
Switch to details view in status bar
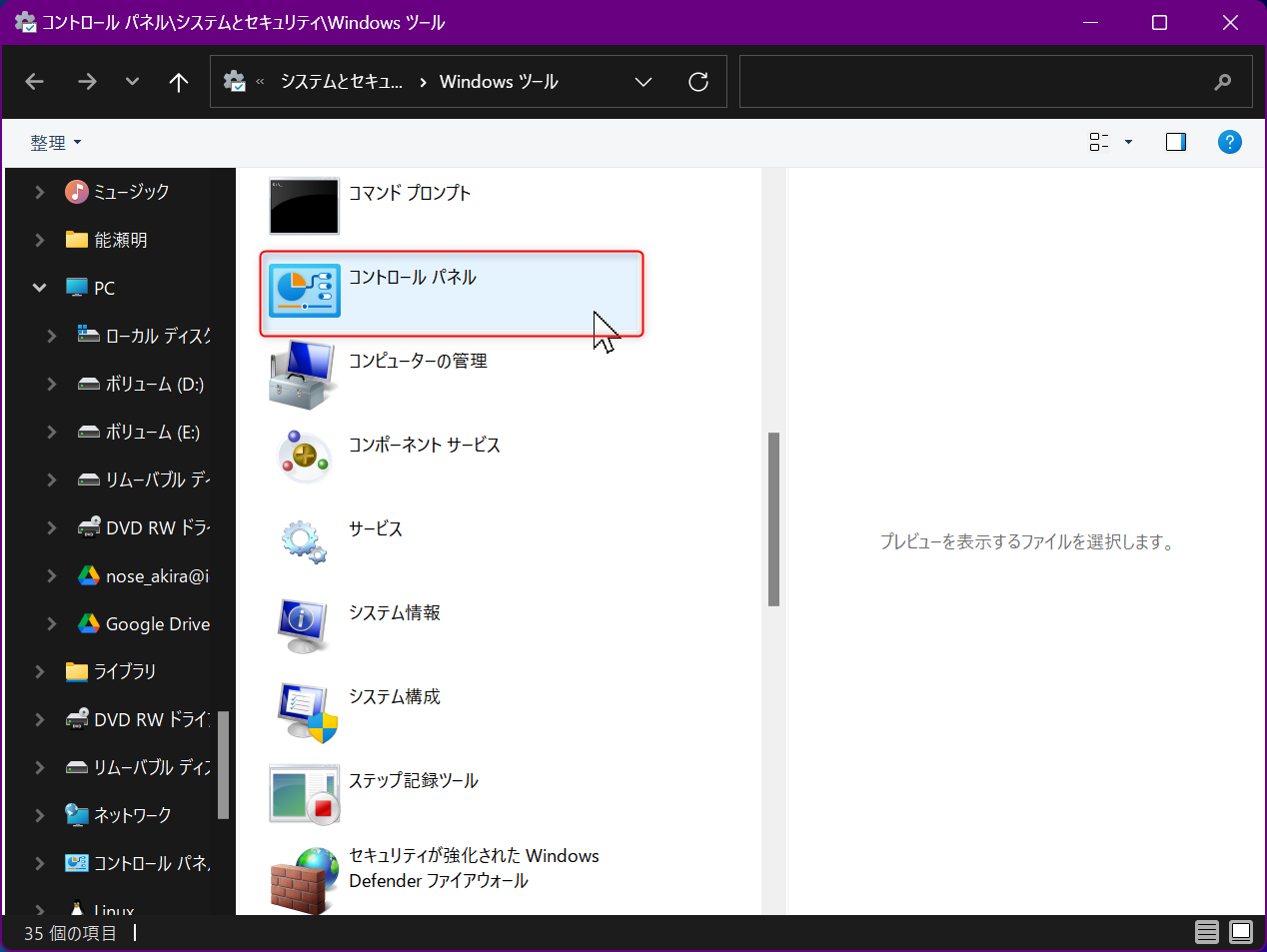pos(1207,933)
